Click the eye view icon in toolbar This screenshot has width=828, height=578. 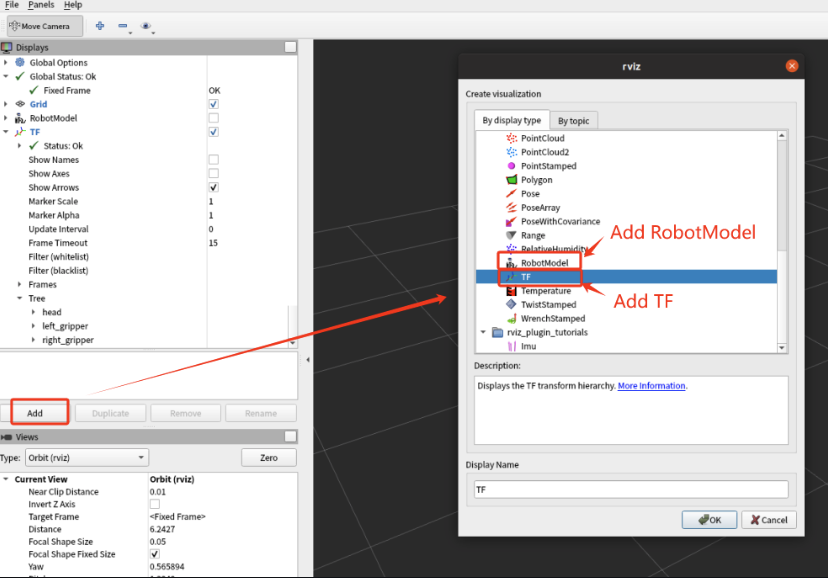146,26
